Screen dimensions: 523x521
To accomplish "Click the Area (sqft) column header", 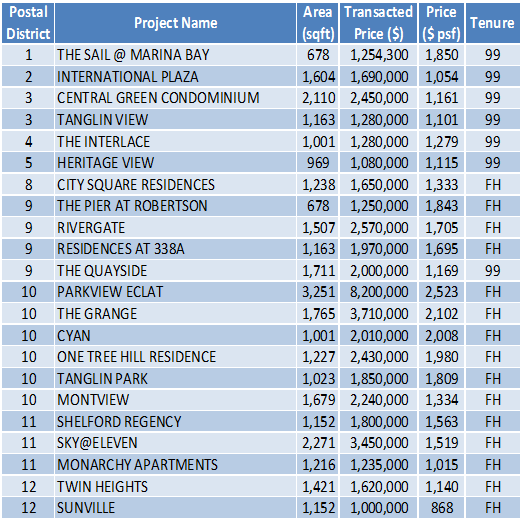I will point(318,23).
